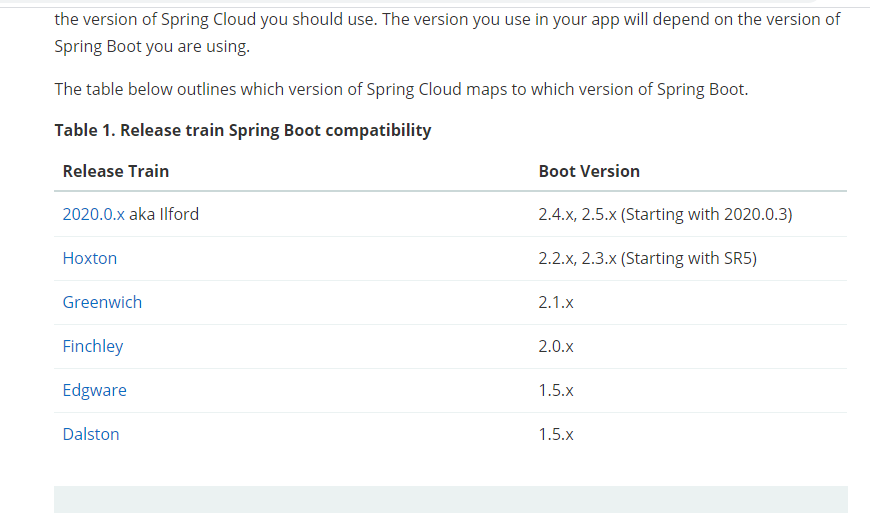870x513 pixels.
Task: Click the 'Table 1' compatibility caption
Action: [x=243, y=130]
